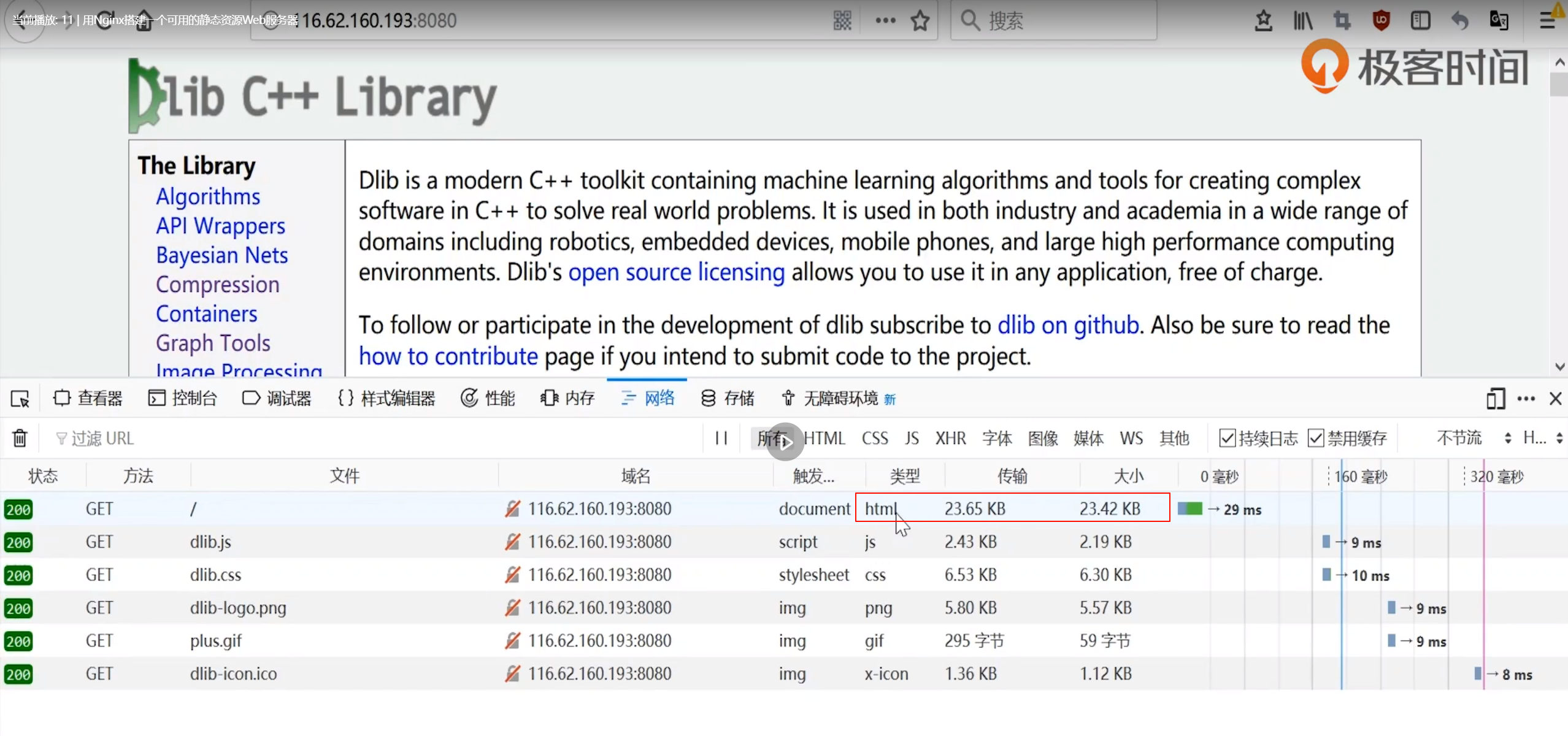The width and height of the screenshot is (1568, 736).
Task: Click the video play overlay button
Action: [x=785, y=441]
